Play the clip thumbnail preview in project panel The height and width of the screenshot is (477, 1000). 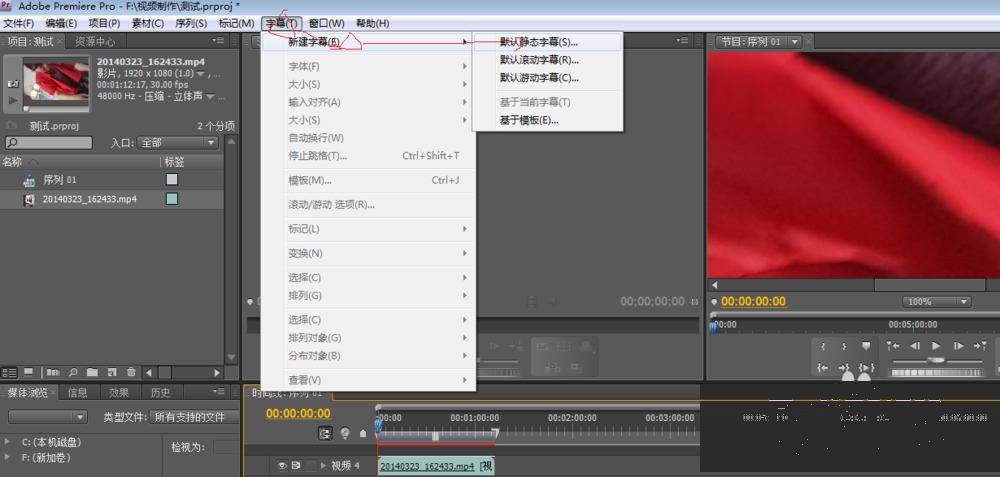click(x=13, y=100)
